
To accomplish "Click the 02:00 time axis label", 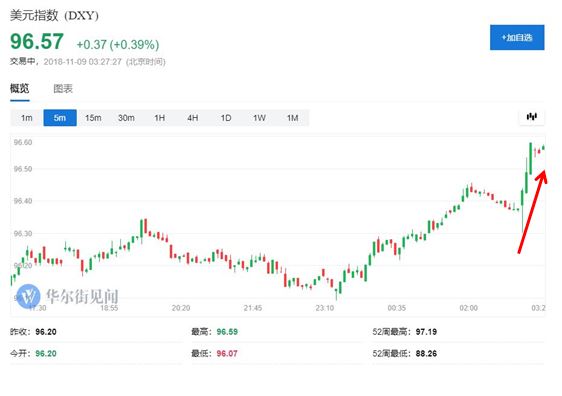I will [468, 308].
